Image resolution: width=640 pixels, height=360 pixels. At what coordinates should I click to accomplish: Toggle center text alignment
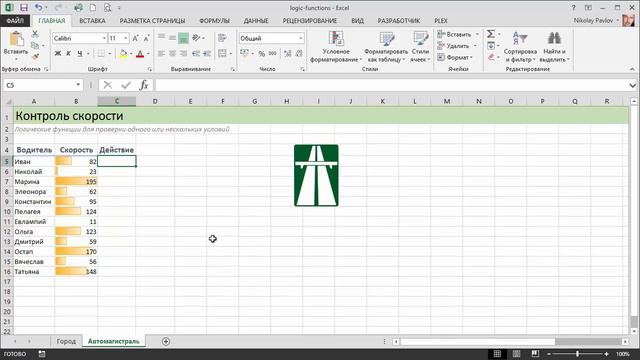click(173, 53)
